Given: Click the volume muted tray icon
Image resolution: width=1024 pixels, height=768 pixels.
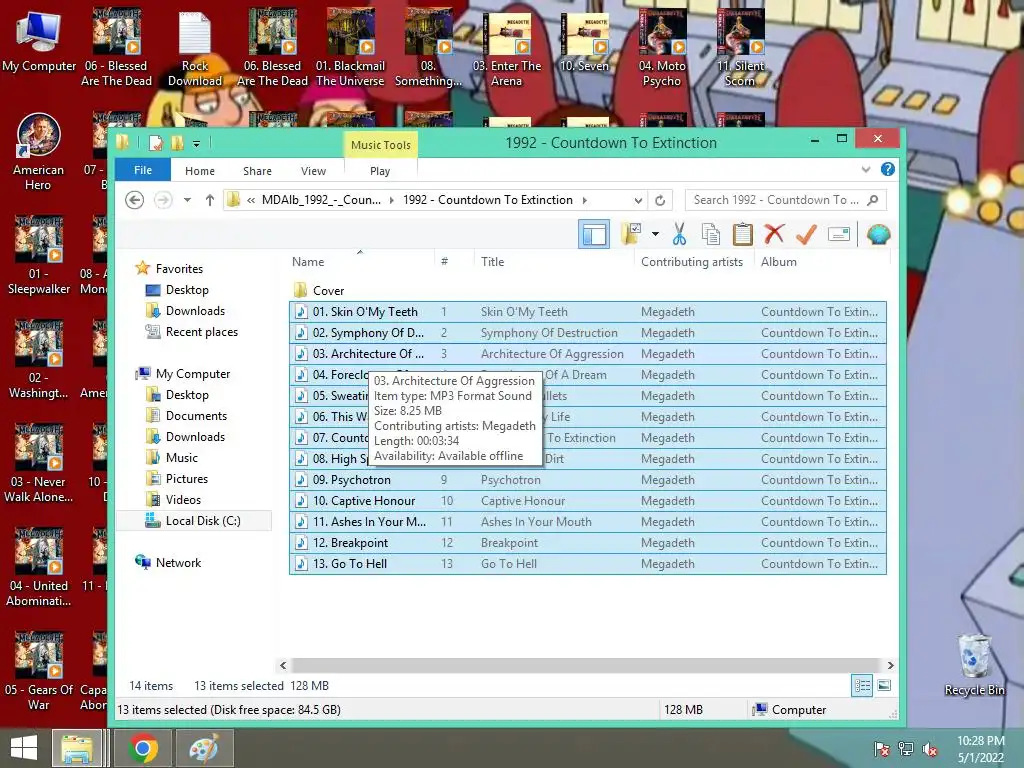Looking at the screenshot, I should pos(930,749).
